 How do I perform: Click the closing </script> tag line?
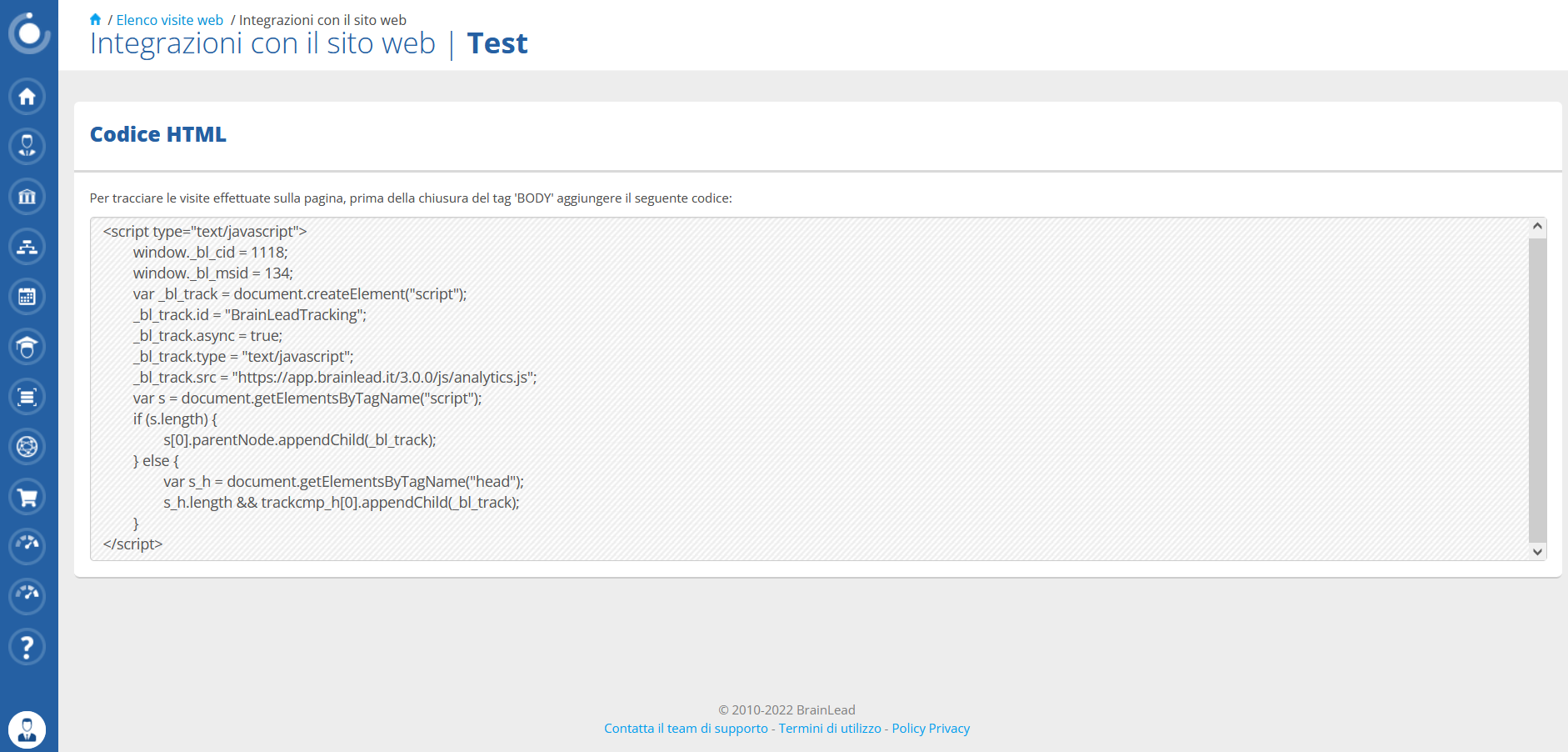coord(132,544)
